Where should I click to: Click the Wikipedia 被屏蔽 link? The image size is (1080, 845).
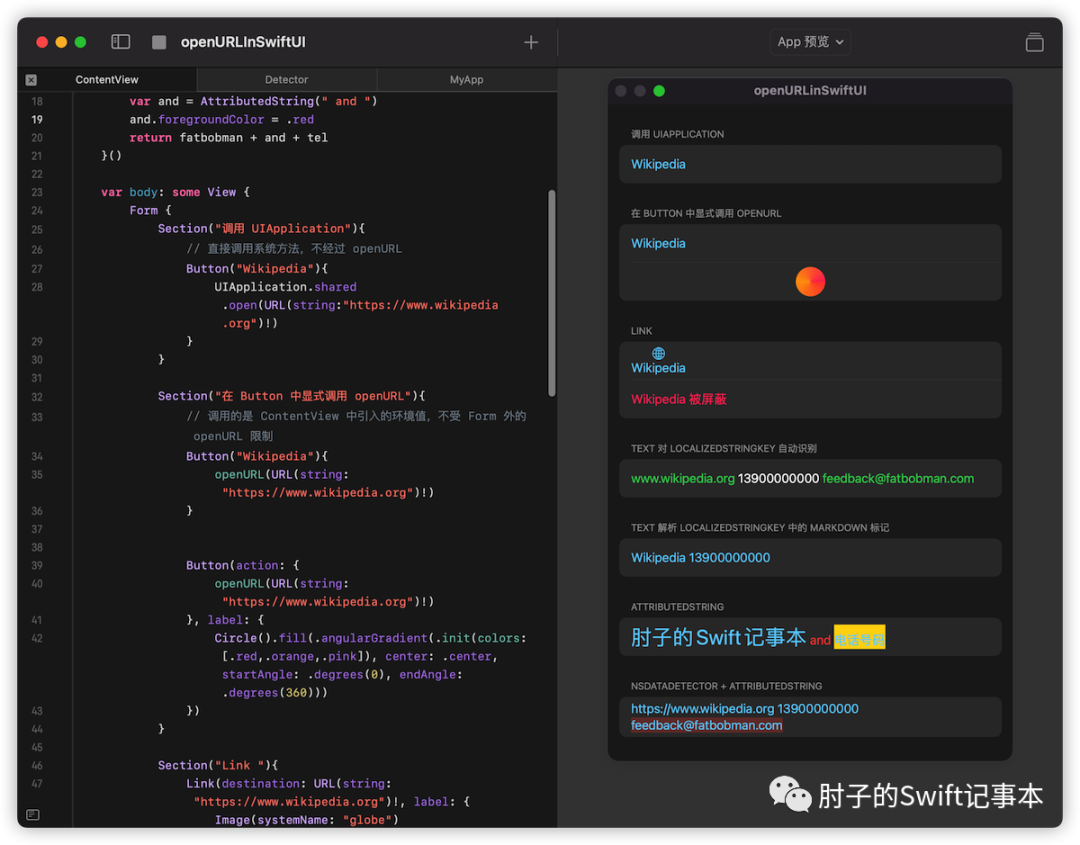tap(678, 399)
